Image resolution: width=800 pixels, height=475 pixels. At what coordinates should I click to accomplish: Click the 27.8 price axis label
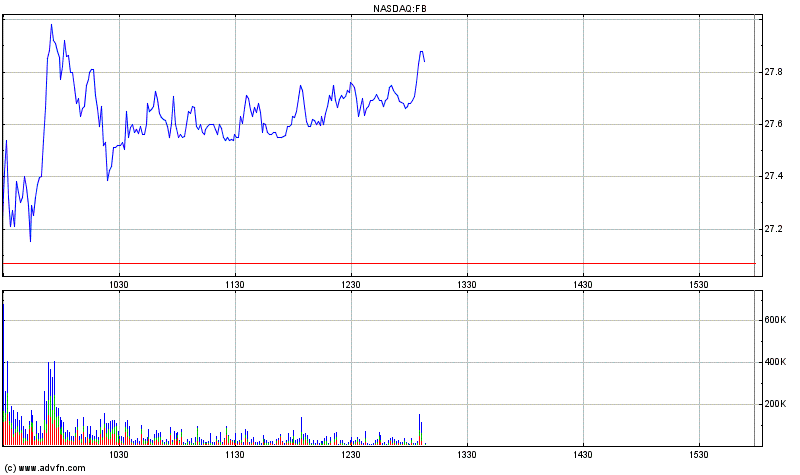pyautogui.click(x=773, y=72)
